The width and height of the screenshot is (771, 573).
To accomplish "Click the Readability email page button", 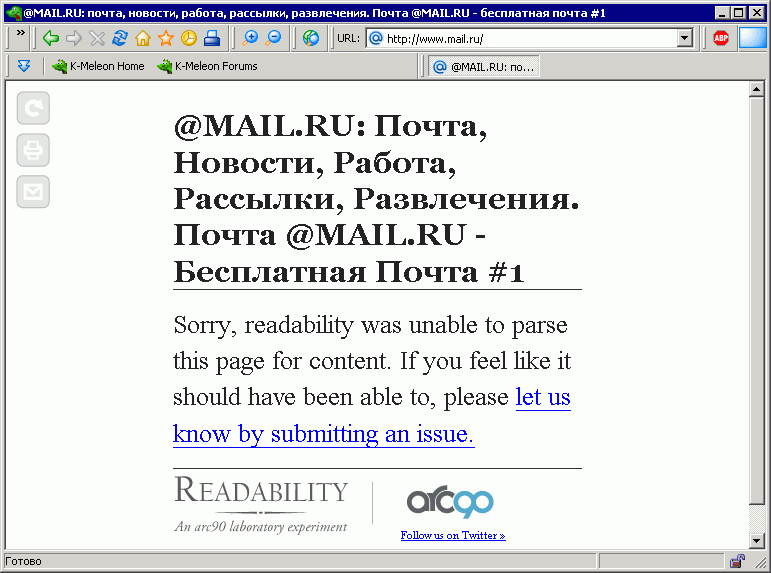I will pyautogui.click(x=33, y=191).
